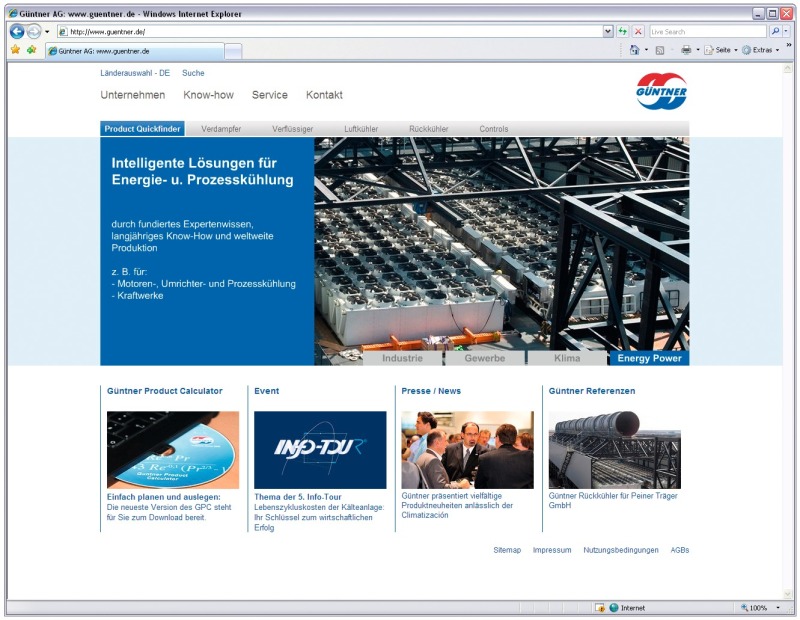Click the magnifier search button
800x620 pixels.
tap(775, 32)
